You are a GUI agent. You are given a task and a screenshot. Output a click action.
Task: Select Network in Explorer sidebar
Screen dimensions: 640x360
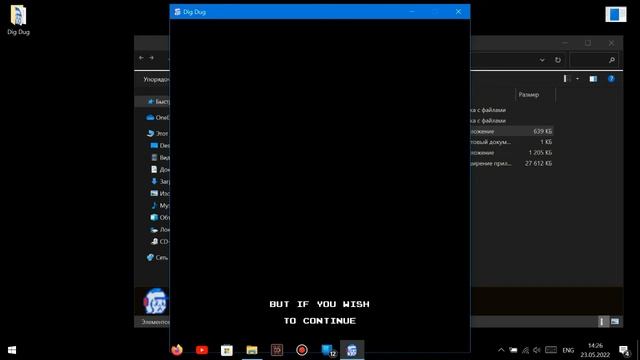point(158,257)
